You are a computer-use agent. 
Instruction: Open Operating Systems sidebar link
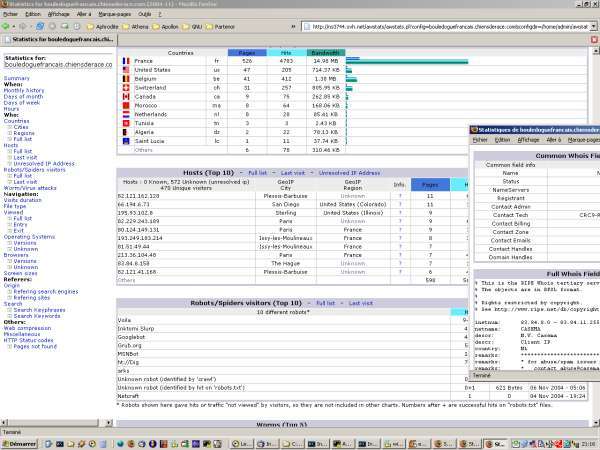tap(29, 237)
